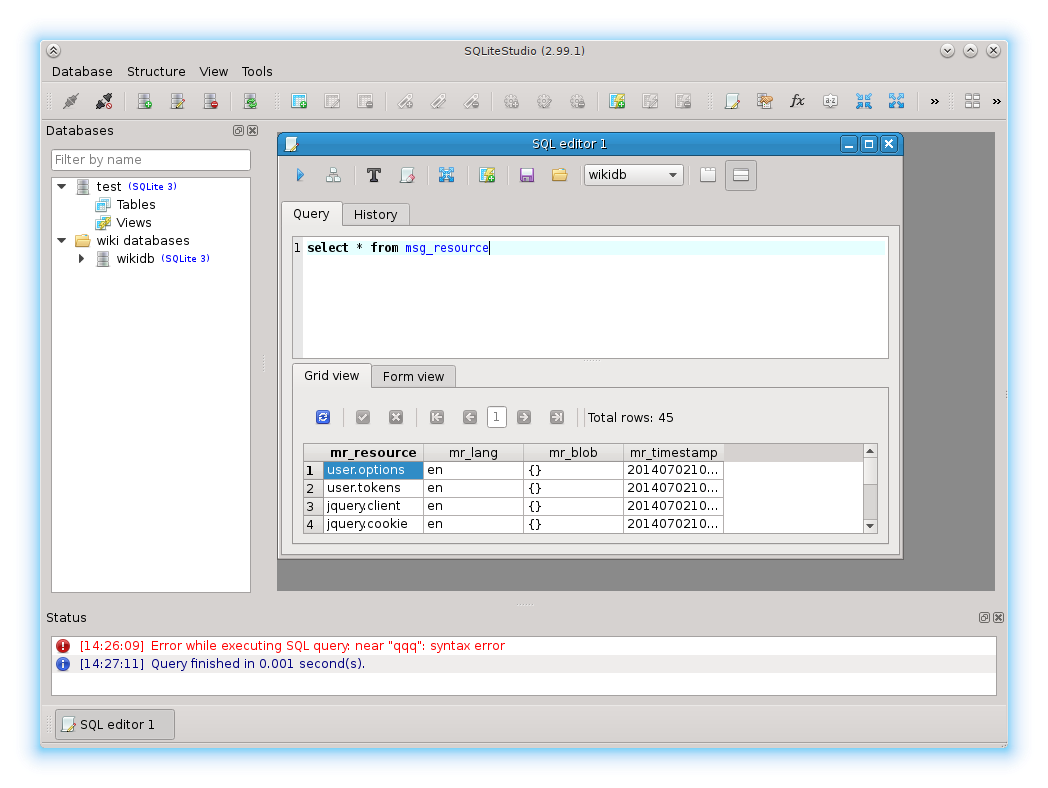This screenshot has height=788, width=1048.
Task: Execute the query with the blue play icon
Action: [x=300, y=175]
